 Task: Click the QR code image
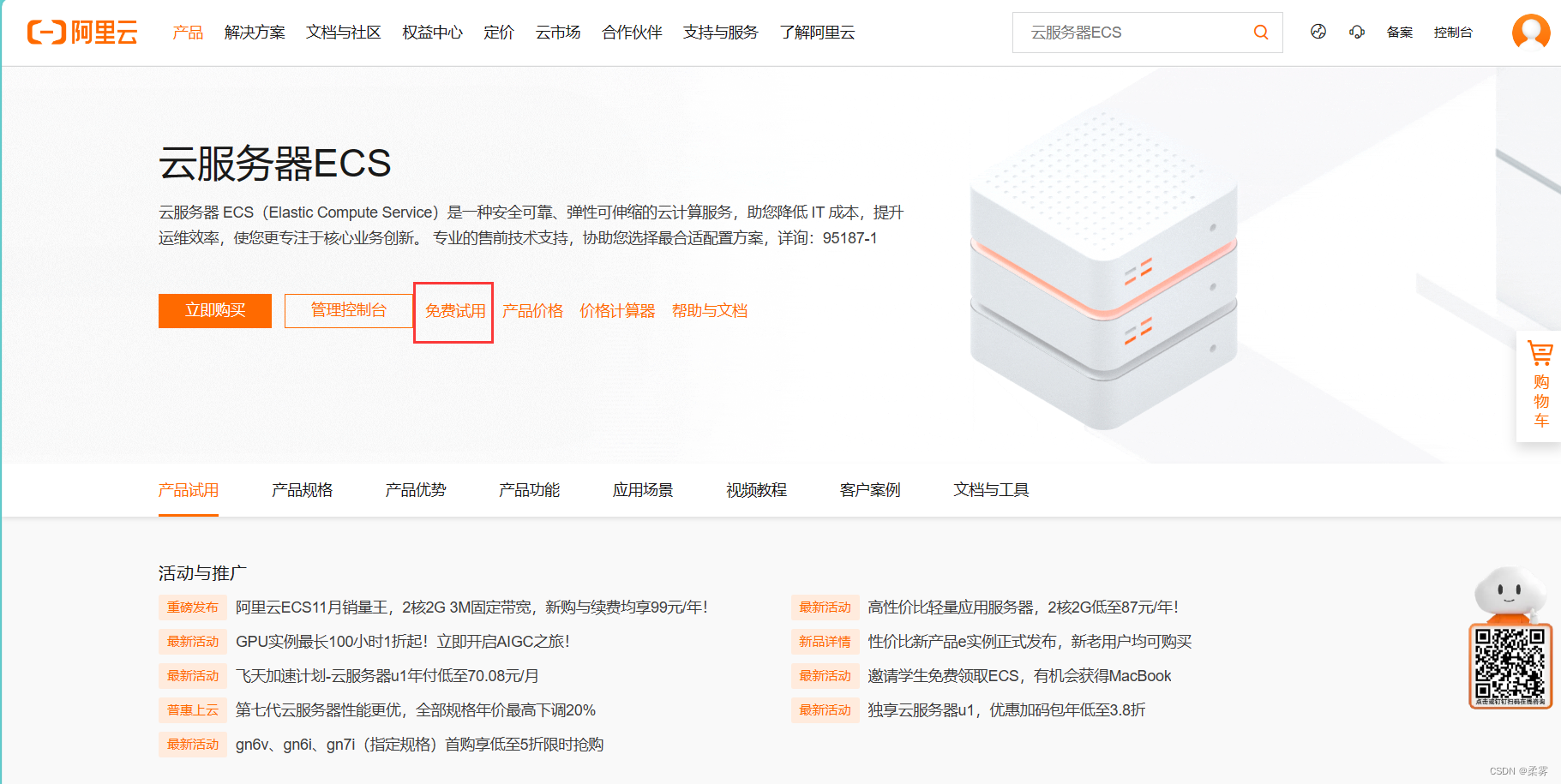(x=1510, y=667)
